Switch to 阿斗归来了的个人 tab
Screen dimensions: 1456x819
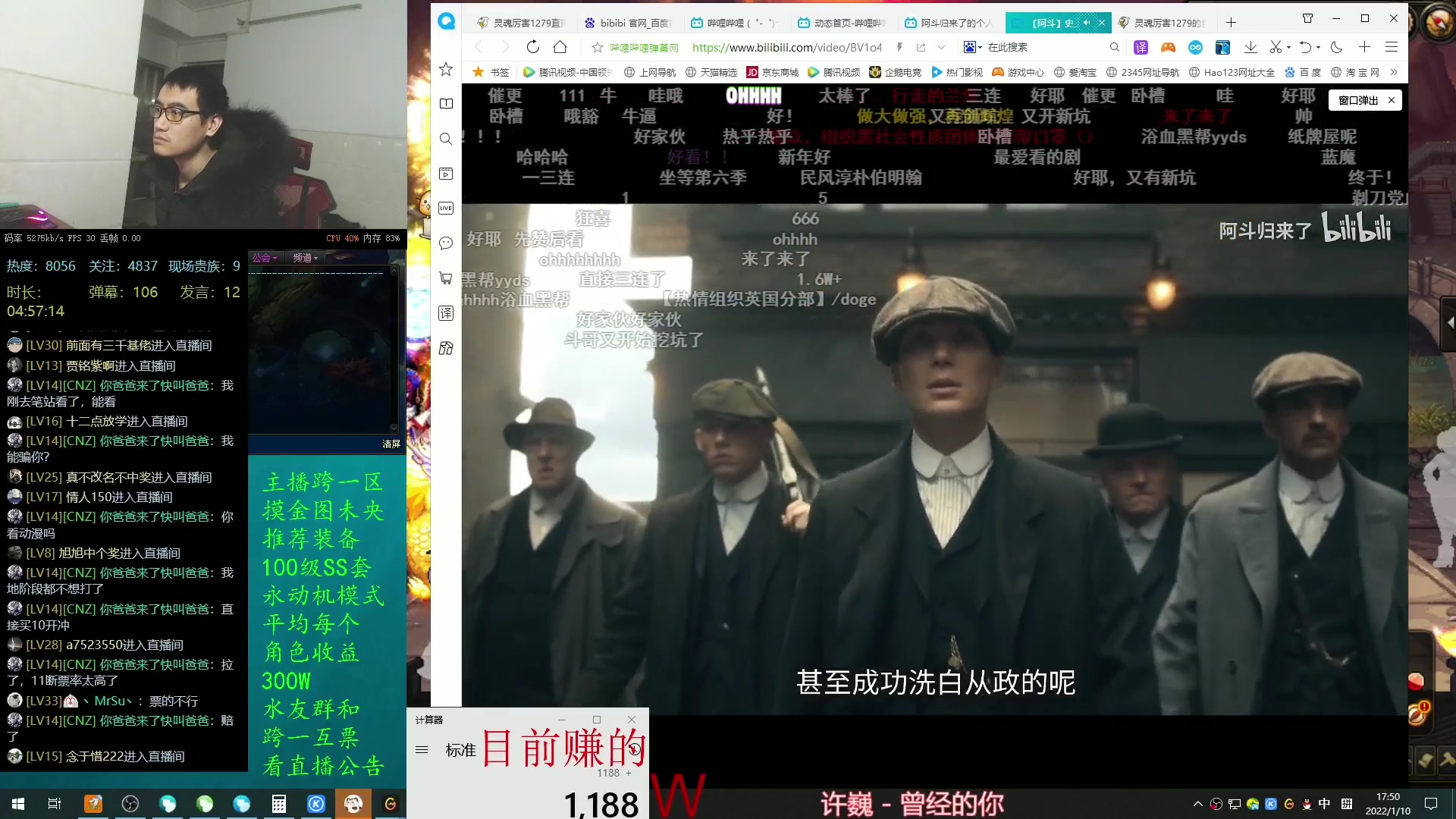[x=949, y=23]
